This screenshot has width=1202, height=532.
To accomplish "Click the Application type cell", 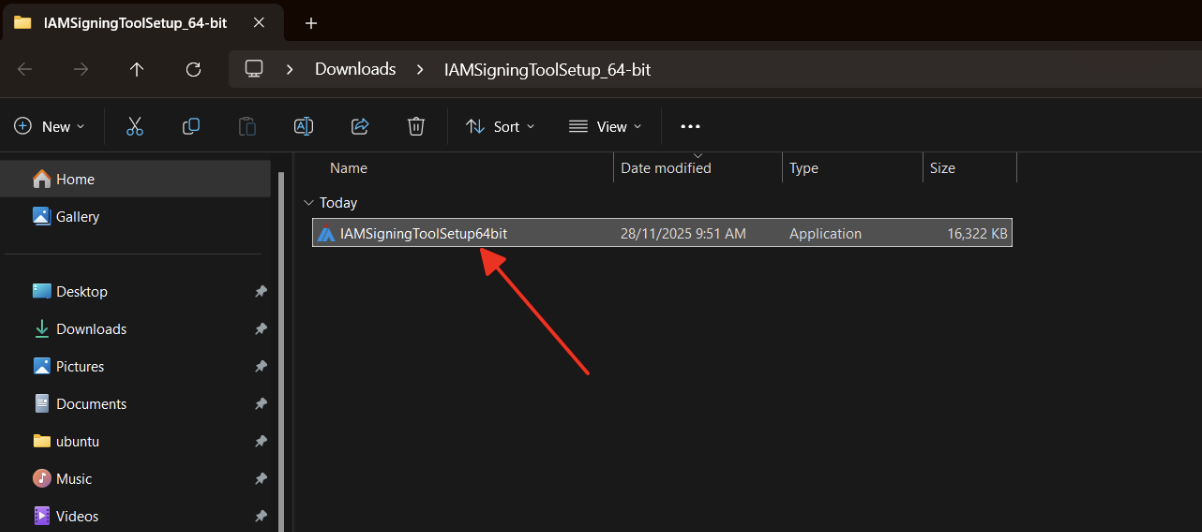I will coord(825,234).
